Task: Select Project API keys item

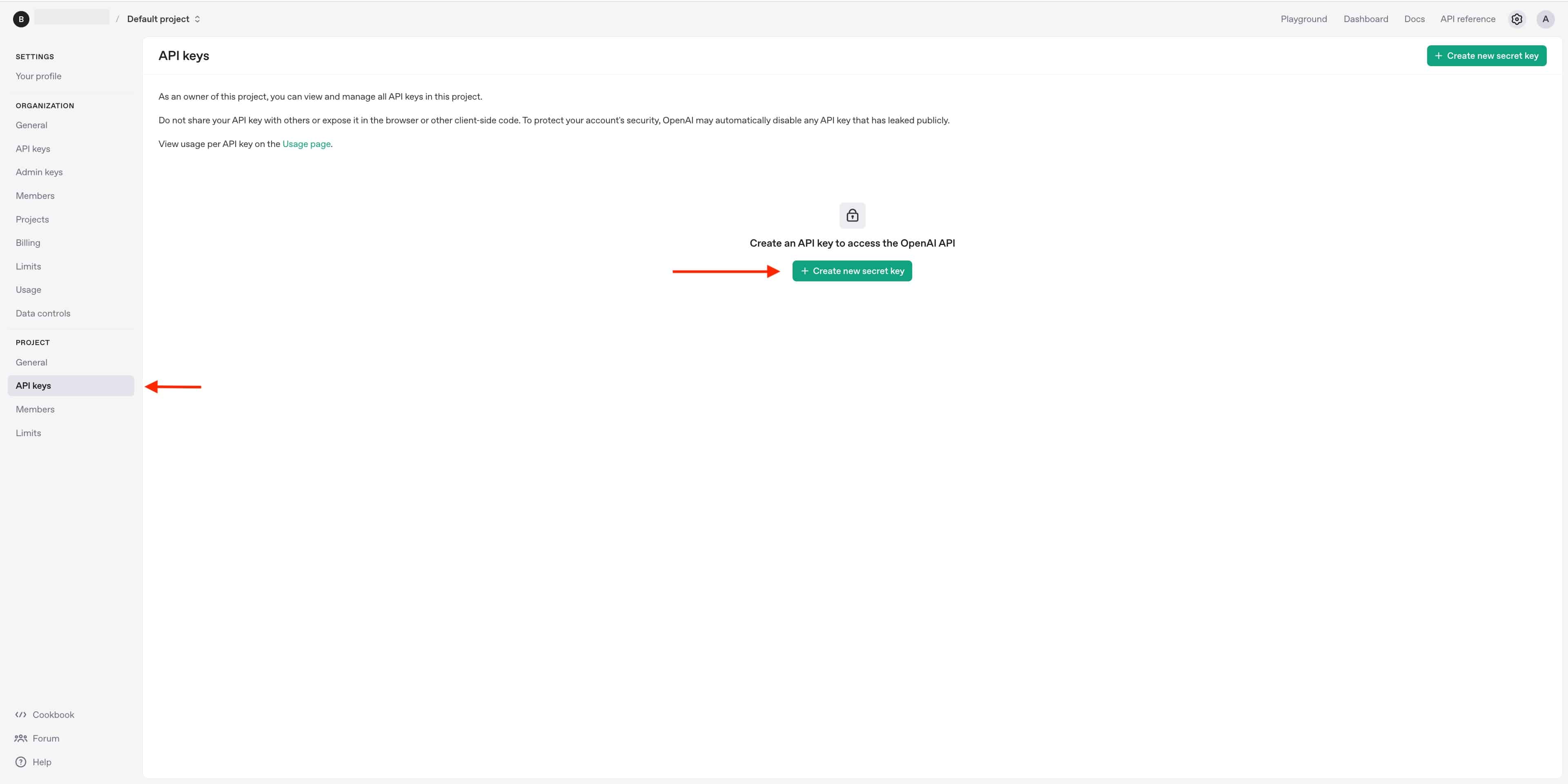Action: tap(71, 386)
